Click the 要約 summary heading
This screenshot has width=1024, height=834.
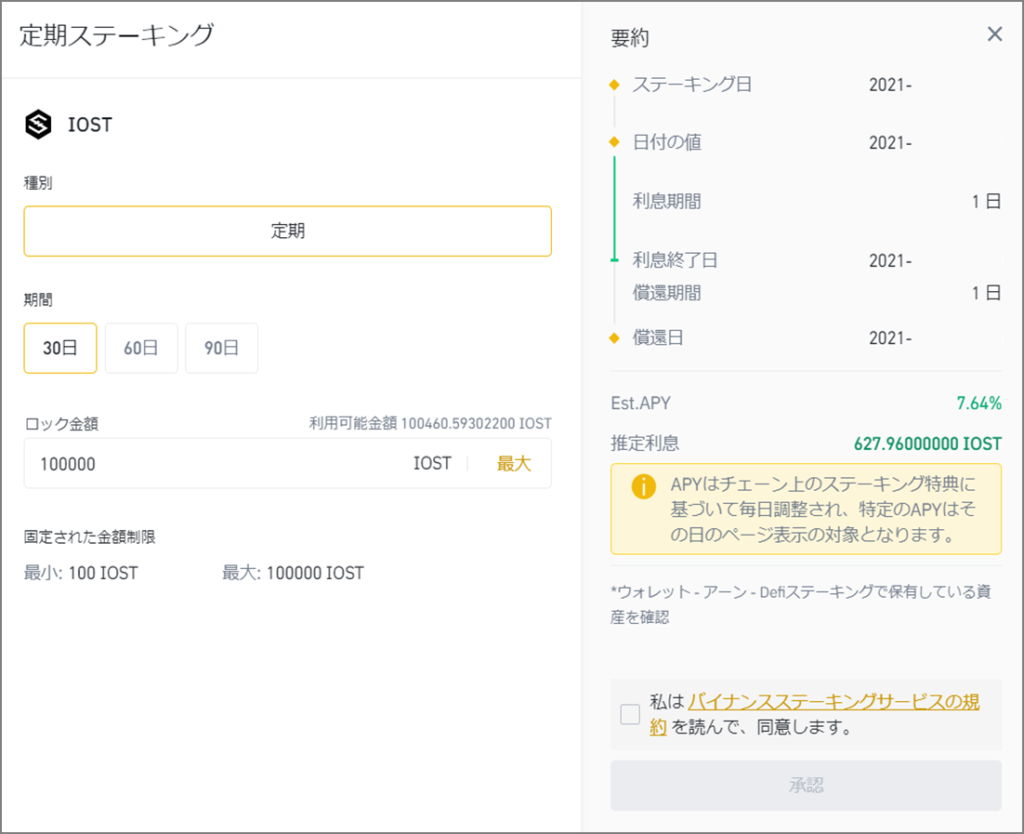click(x=630, y=38)
